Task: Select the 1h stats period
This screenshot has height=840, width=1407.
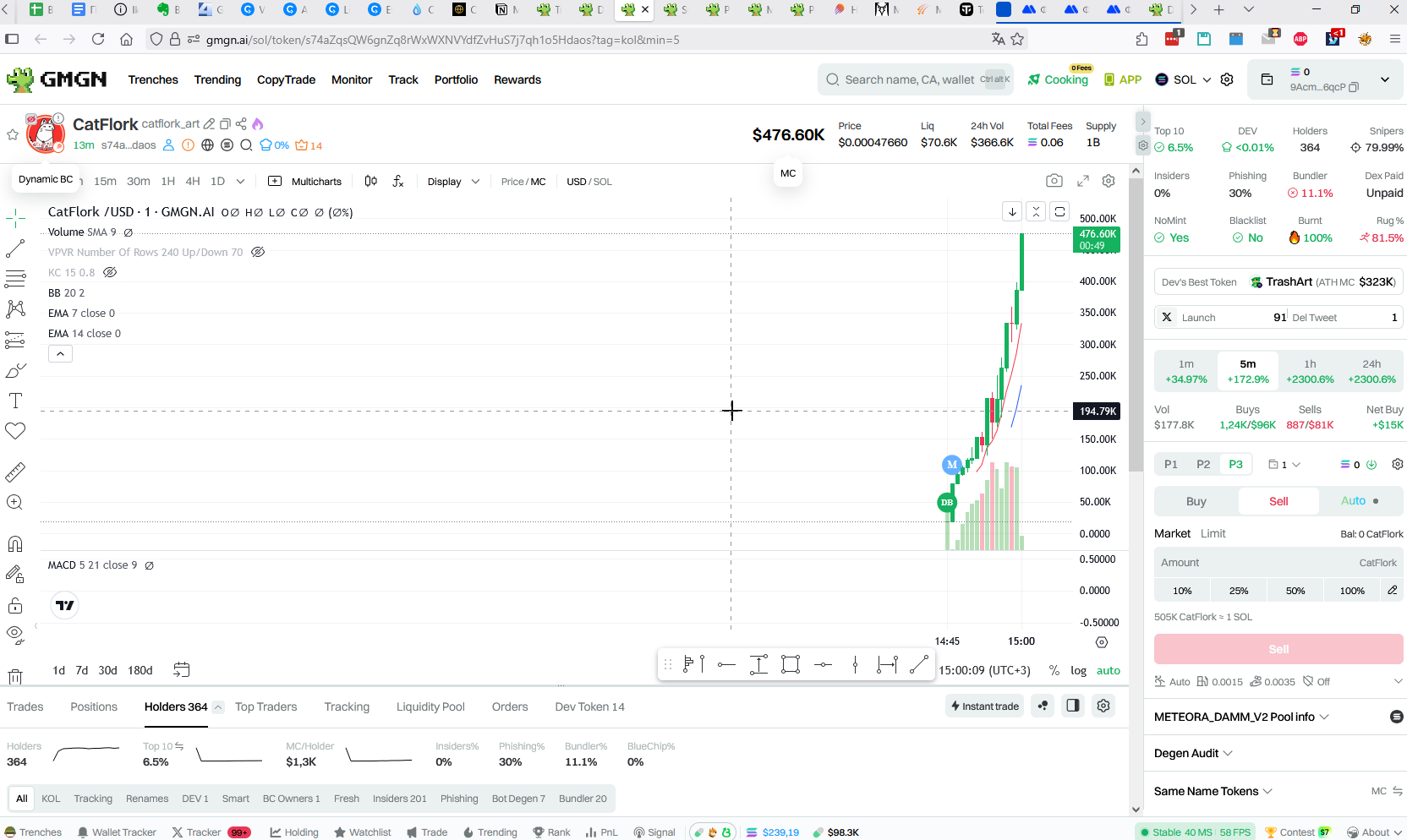Action: coord(1310,372)
